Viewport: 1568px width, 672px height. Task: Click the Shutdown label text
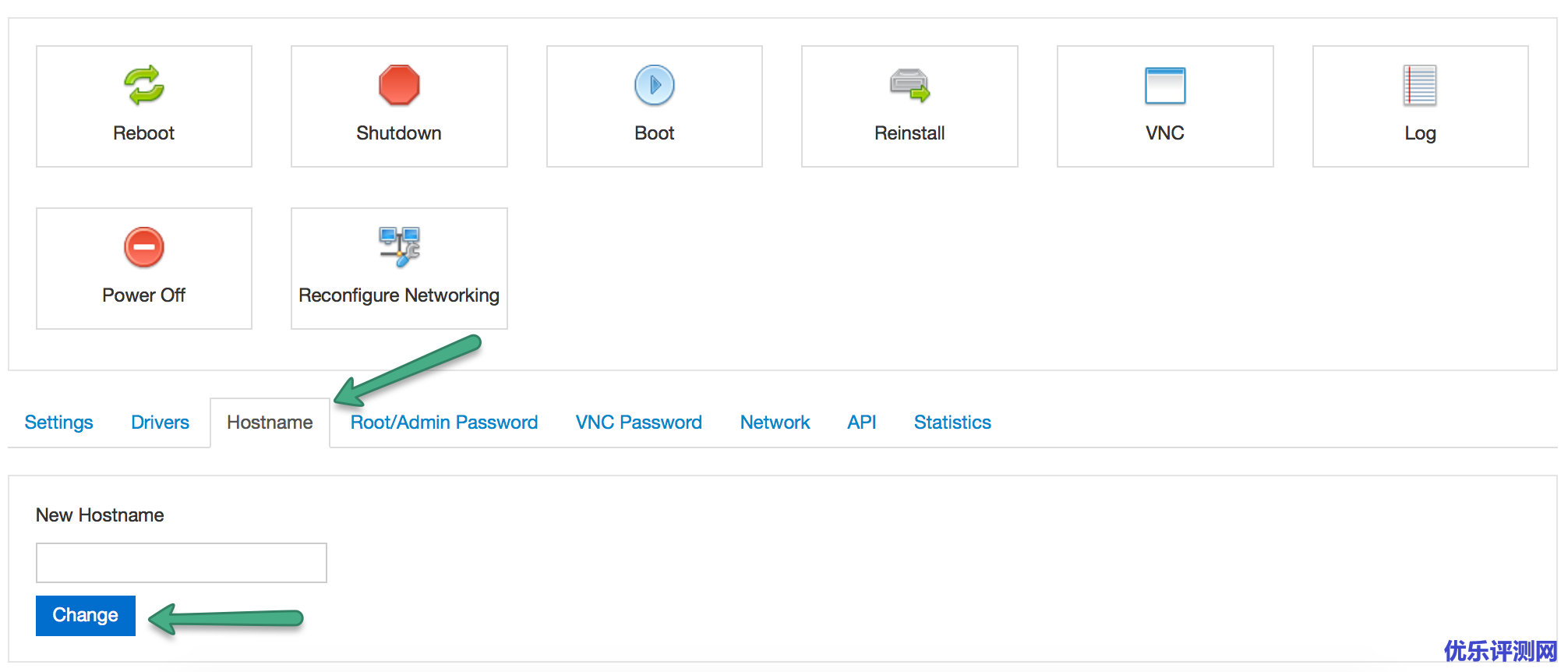tap(399, 133)
